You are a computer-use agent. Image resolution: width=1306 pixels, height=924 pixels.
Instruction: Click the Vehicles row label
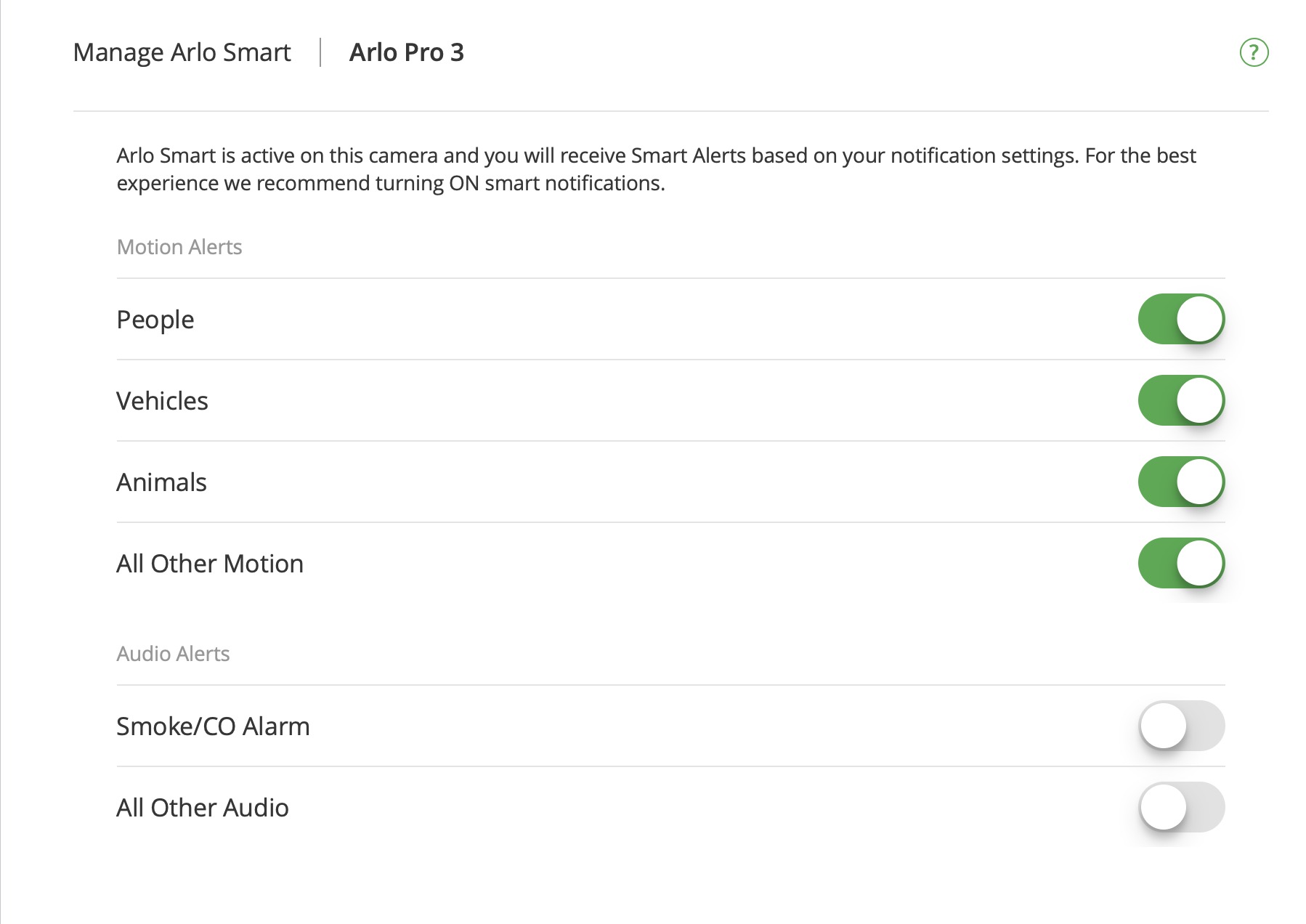point(162,401)
